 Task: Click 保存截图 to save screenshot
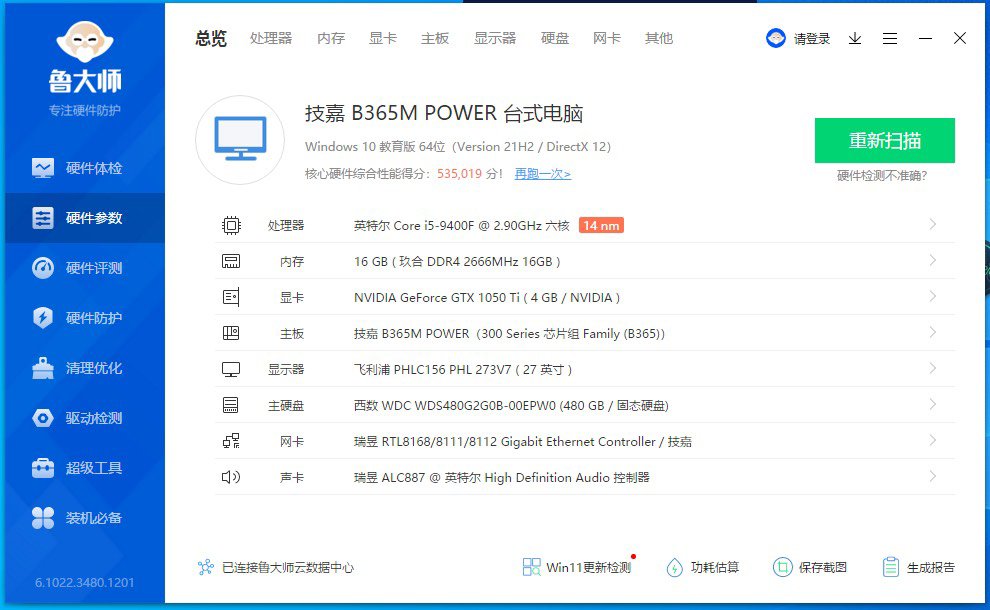coord(809,567)
